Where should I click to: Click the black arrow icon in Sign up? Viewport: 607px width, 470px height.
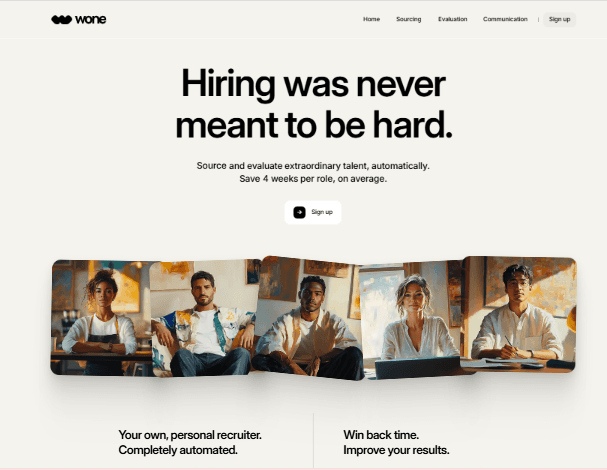[x=299, y=212]
